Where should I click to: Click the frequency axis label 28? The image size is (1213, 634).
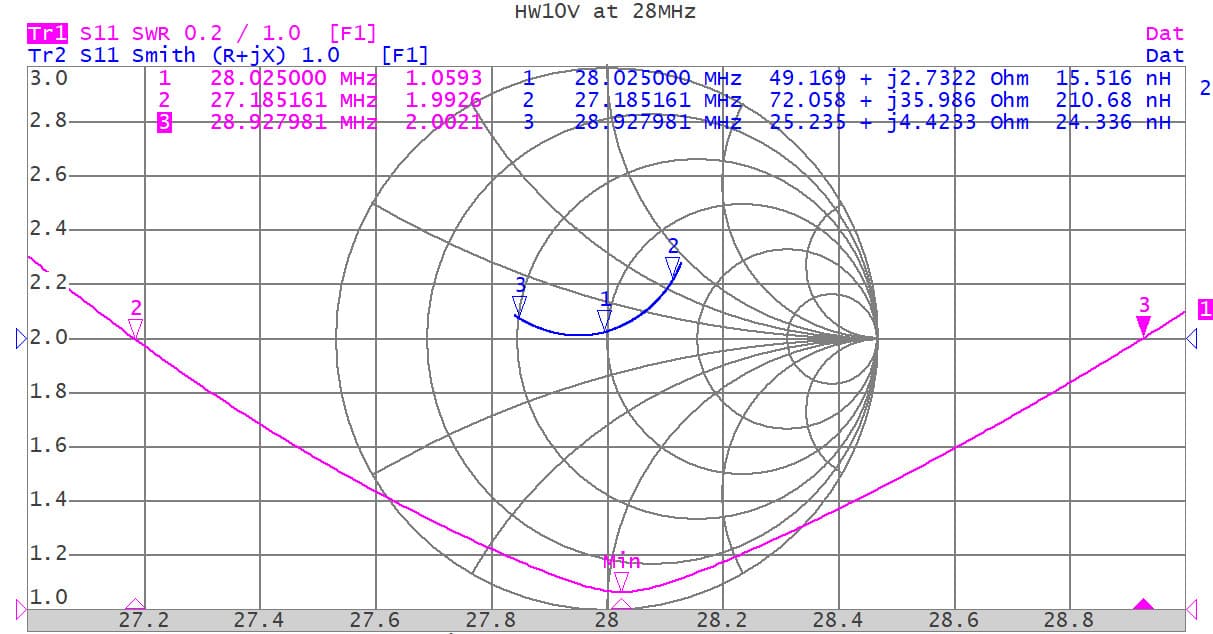click(606, 621)
